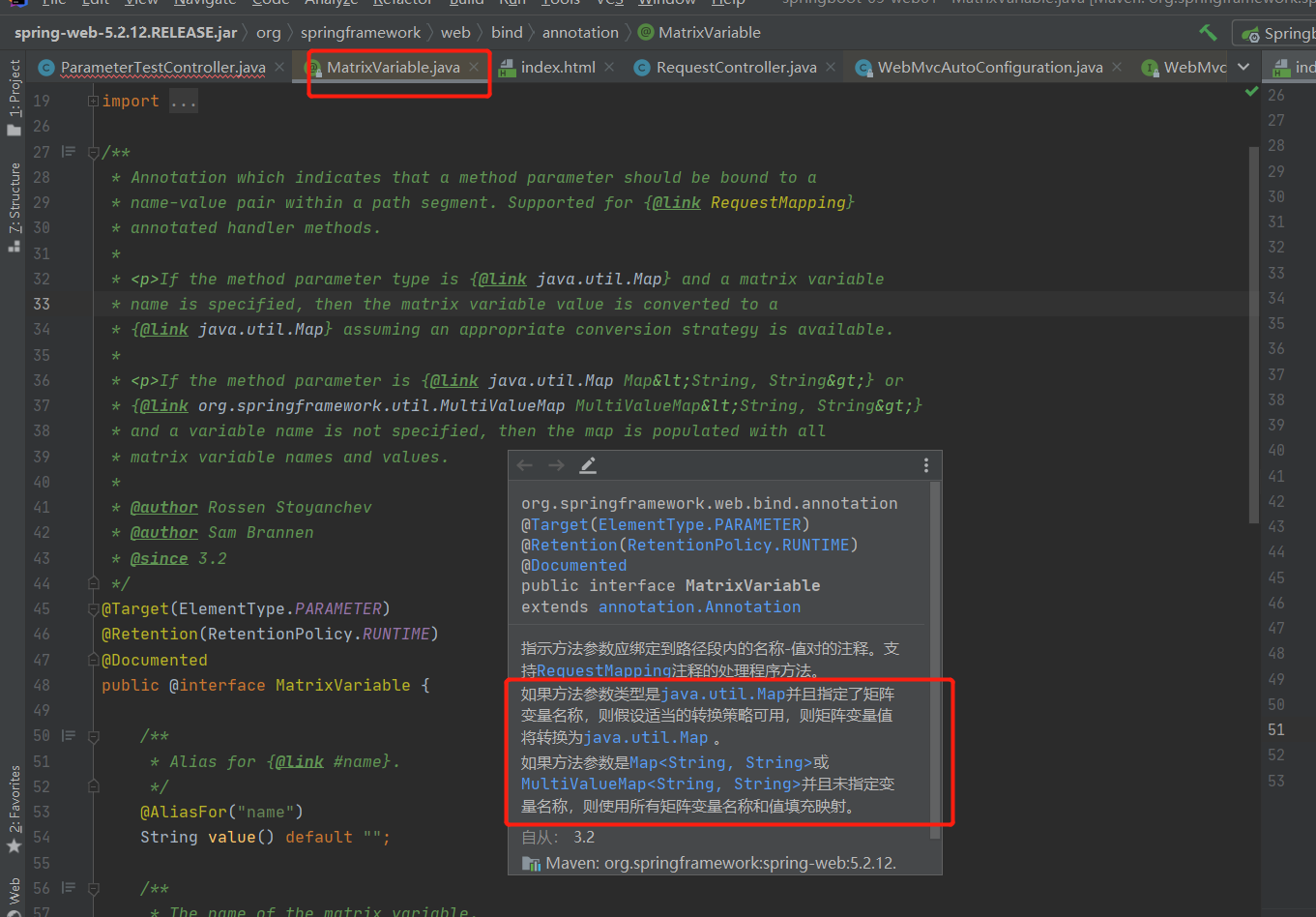The image size is (1316, 917).
Task: Click line number 33 in the gutter
Action: click(x=42, y=304)
